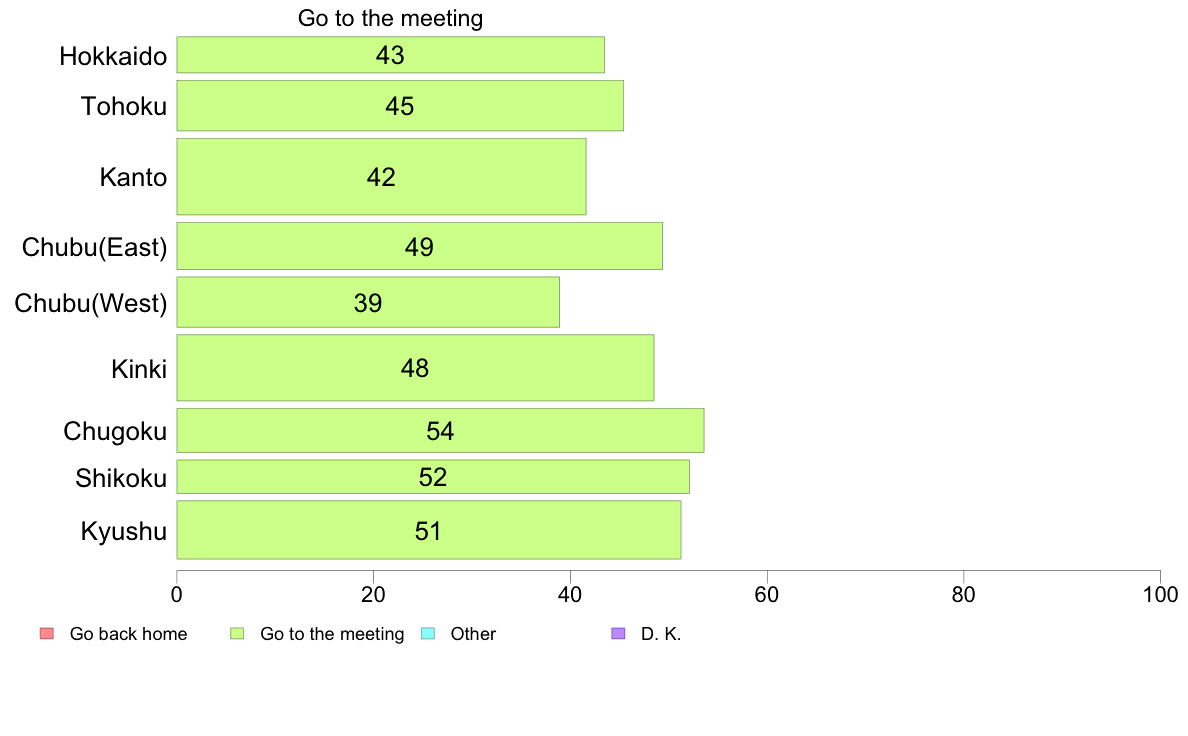Click the 60 tick on the axis

(x=767, y=595)
